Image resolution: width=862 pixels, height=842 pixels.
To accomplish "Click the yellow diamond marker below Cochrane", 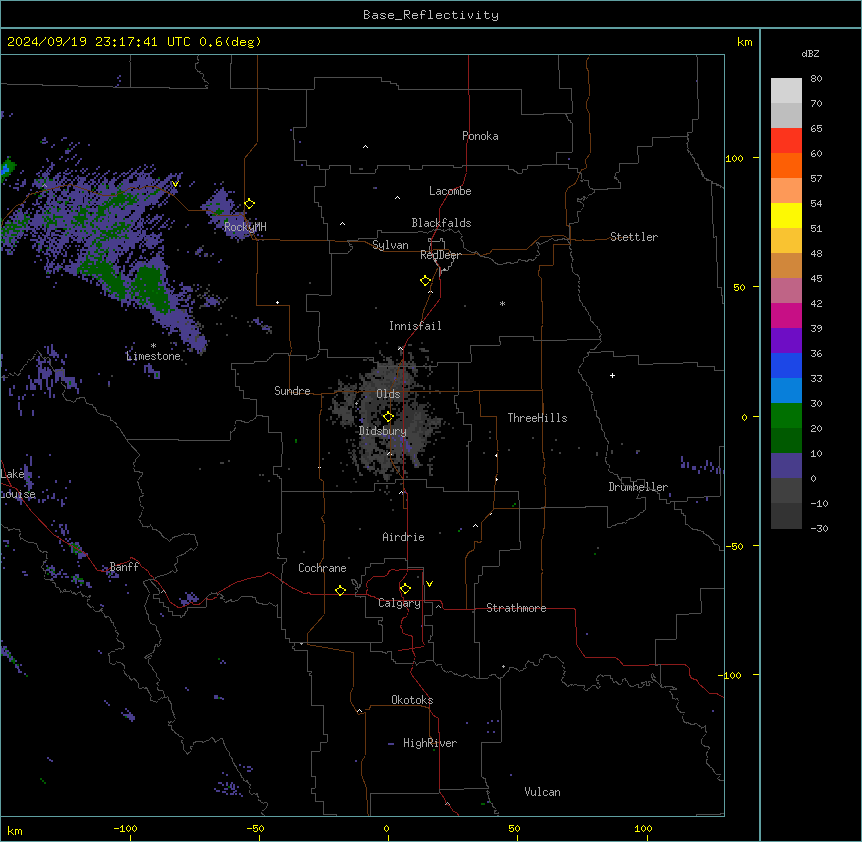I will coord(340,591).
